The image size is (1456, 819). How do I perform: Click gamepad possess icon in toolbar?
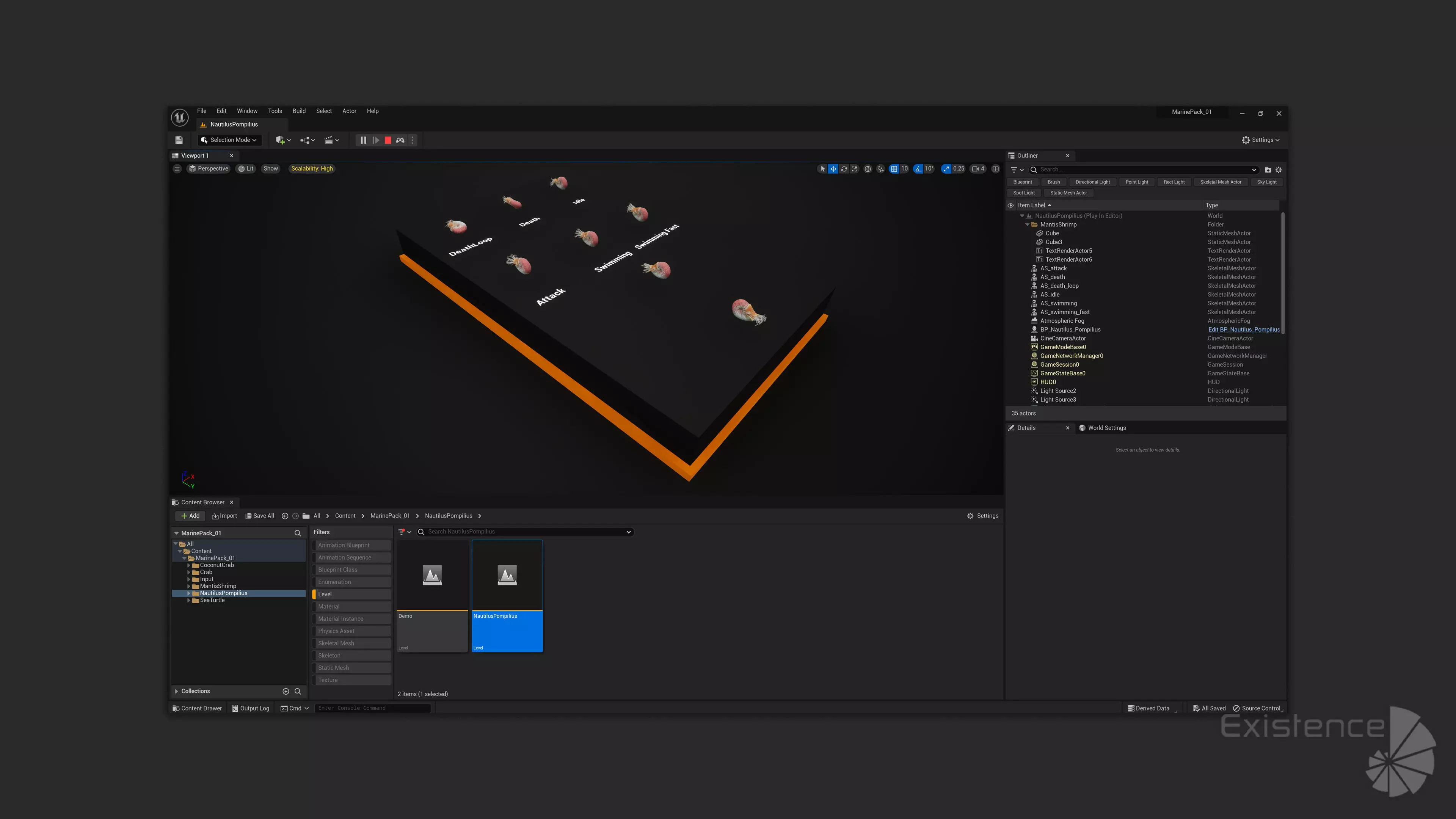400,140
